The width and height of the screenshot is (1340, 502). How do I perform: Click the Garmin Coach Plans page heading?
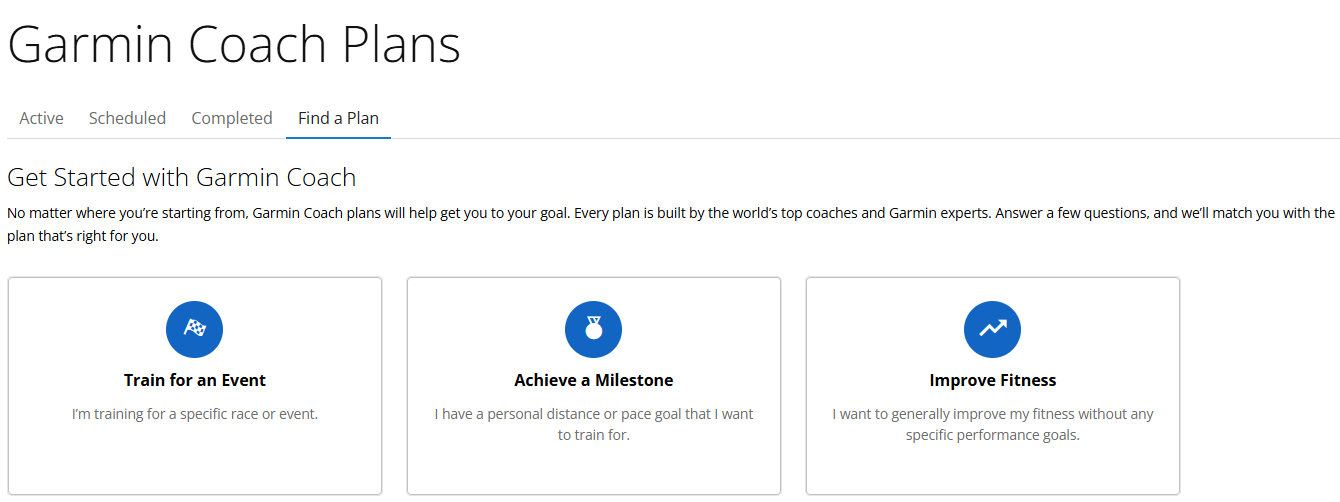(234, 45)
